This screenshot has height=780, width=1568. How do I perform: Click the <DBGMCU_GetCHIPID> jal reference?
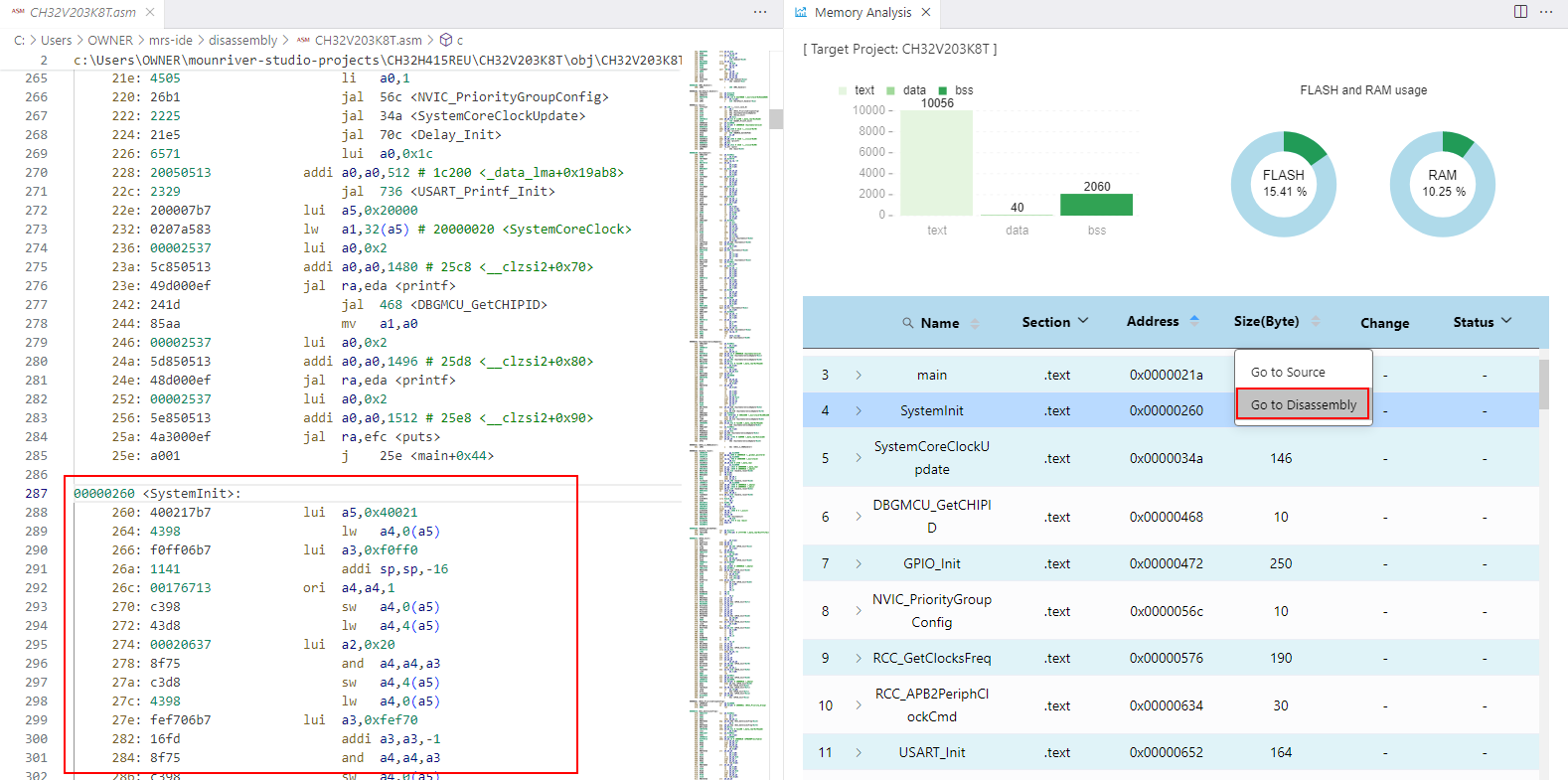pyautogui.click(x=479, y=305)
